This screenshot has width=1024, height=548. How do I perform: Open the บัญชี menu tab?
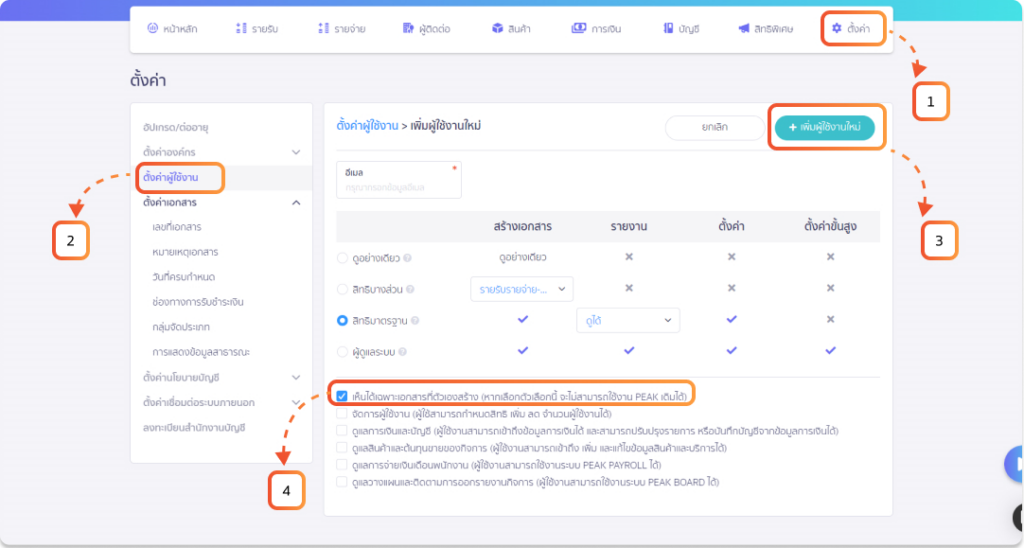(x=680, y=29)
